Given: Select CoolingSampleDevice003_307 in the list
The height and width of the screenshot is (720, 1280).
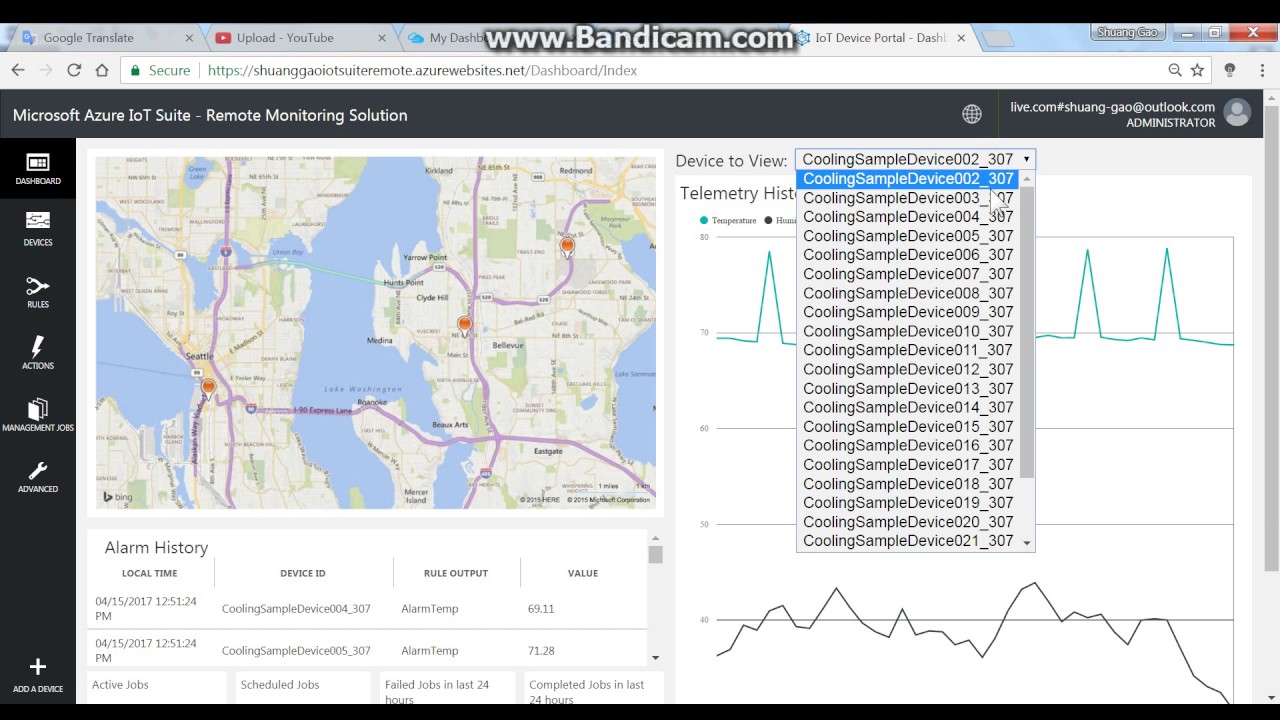Looking at the screenshot, I should pyautogui.click(x=908, y=198).
